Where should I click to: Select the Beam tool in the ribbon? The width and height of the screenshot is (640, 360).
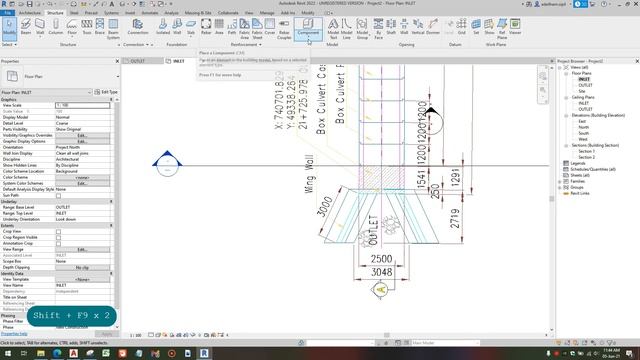pos(26,27)
